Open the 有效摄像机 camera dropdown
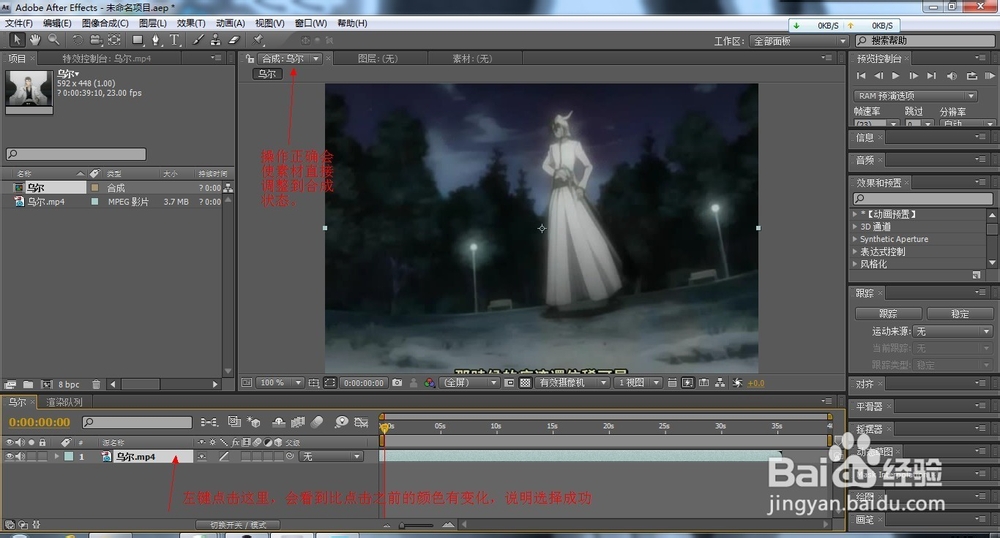This screenshot has height=538, width=1000. tap(571, 383)
